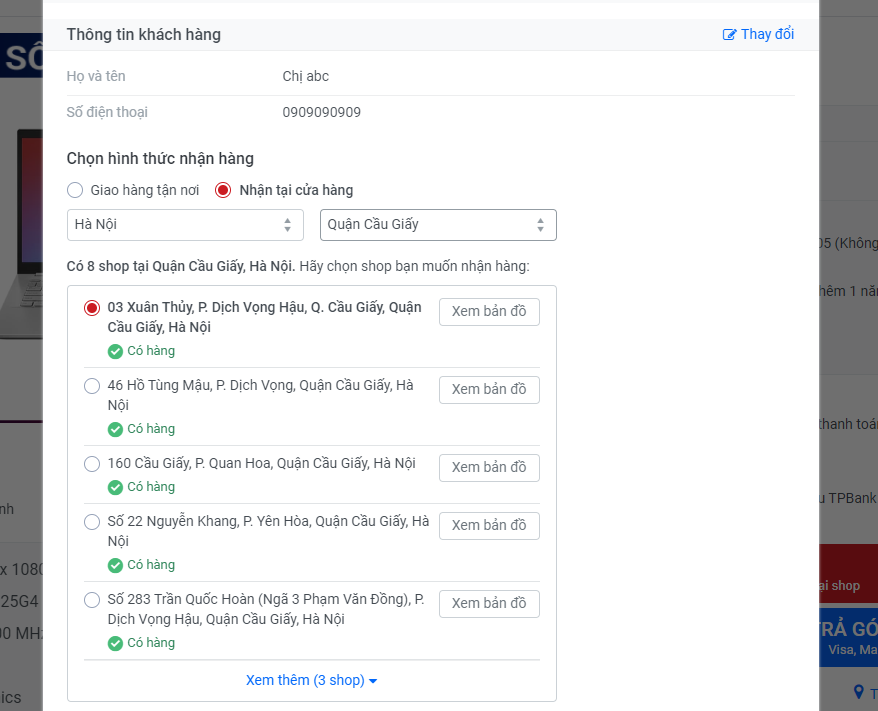The height and width of the screenshot is (711, 878).
Task: Select Nhận tại cửa hàng pickup option
Action: click(x=223, y=190)
